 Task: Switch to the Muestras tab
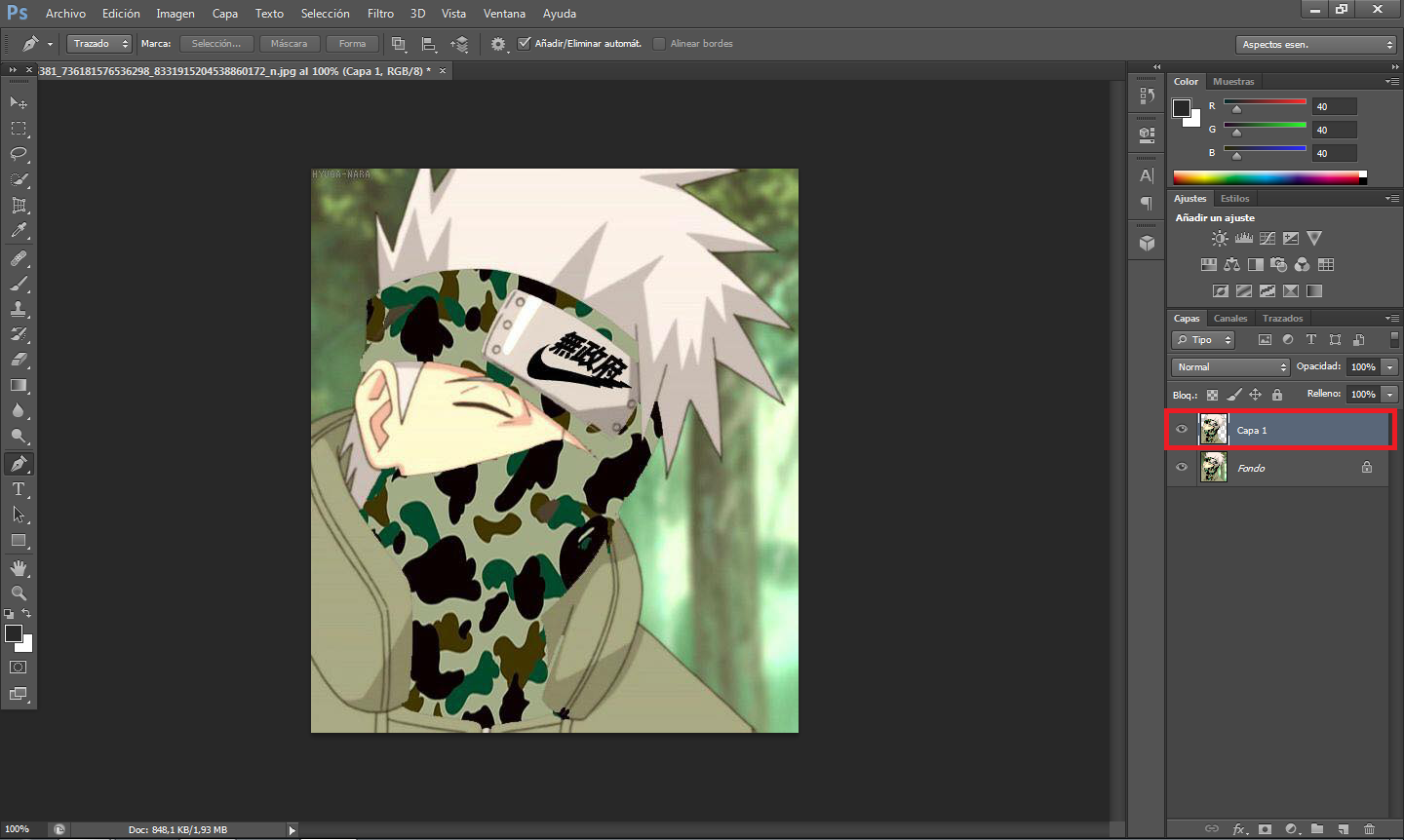pos(1233,82)
